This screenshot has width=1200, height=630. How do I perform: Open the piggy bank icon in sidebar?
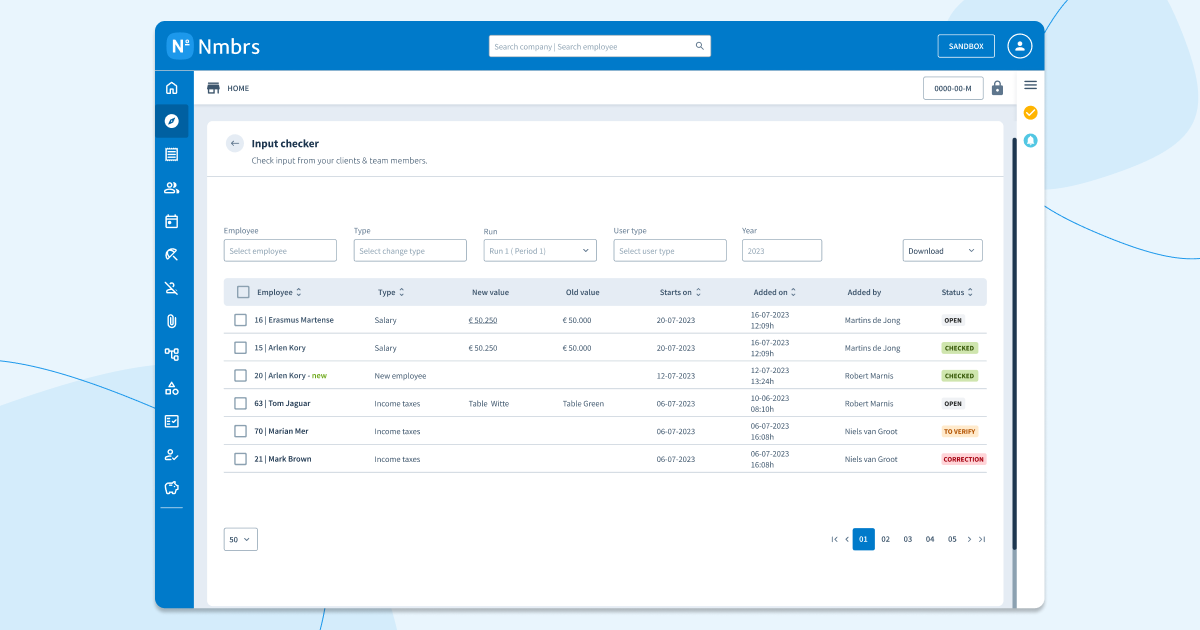171,488
